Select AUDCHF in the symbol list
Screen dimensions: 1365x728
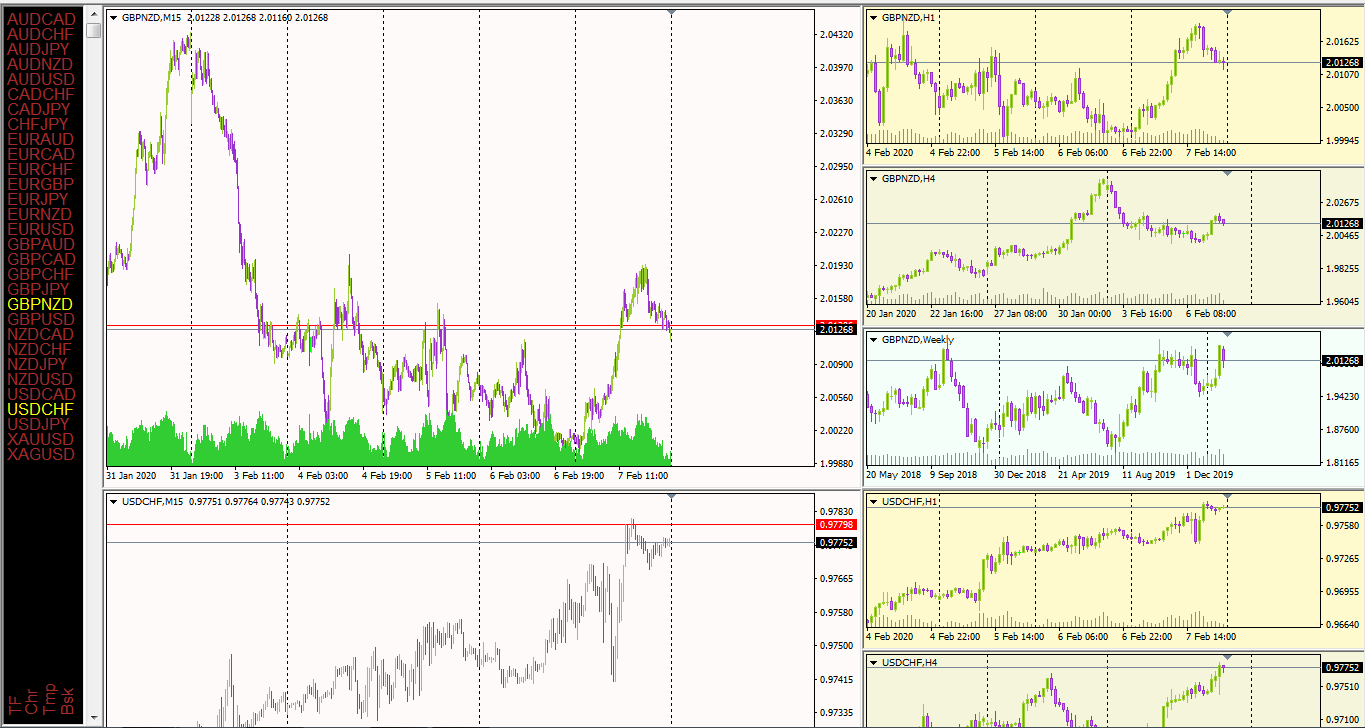[41, 34]
